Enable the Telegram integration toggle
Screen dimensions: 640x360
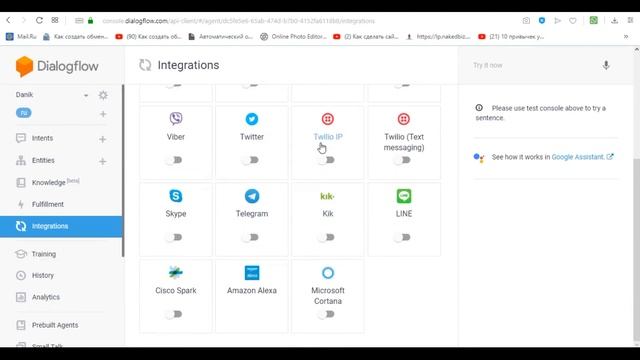click(250, 237)
